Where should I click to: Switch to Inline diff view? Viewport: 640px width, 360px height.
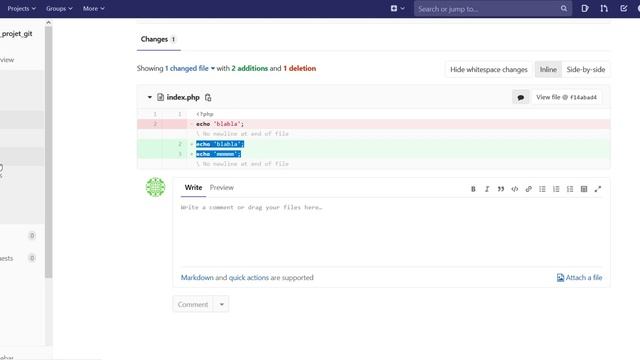tap(548, 70)
